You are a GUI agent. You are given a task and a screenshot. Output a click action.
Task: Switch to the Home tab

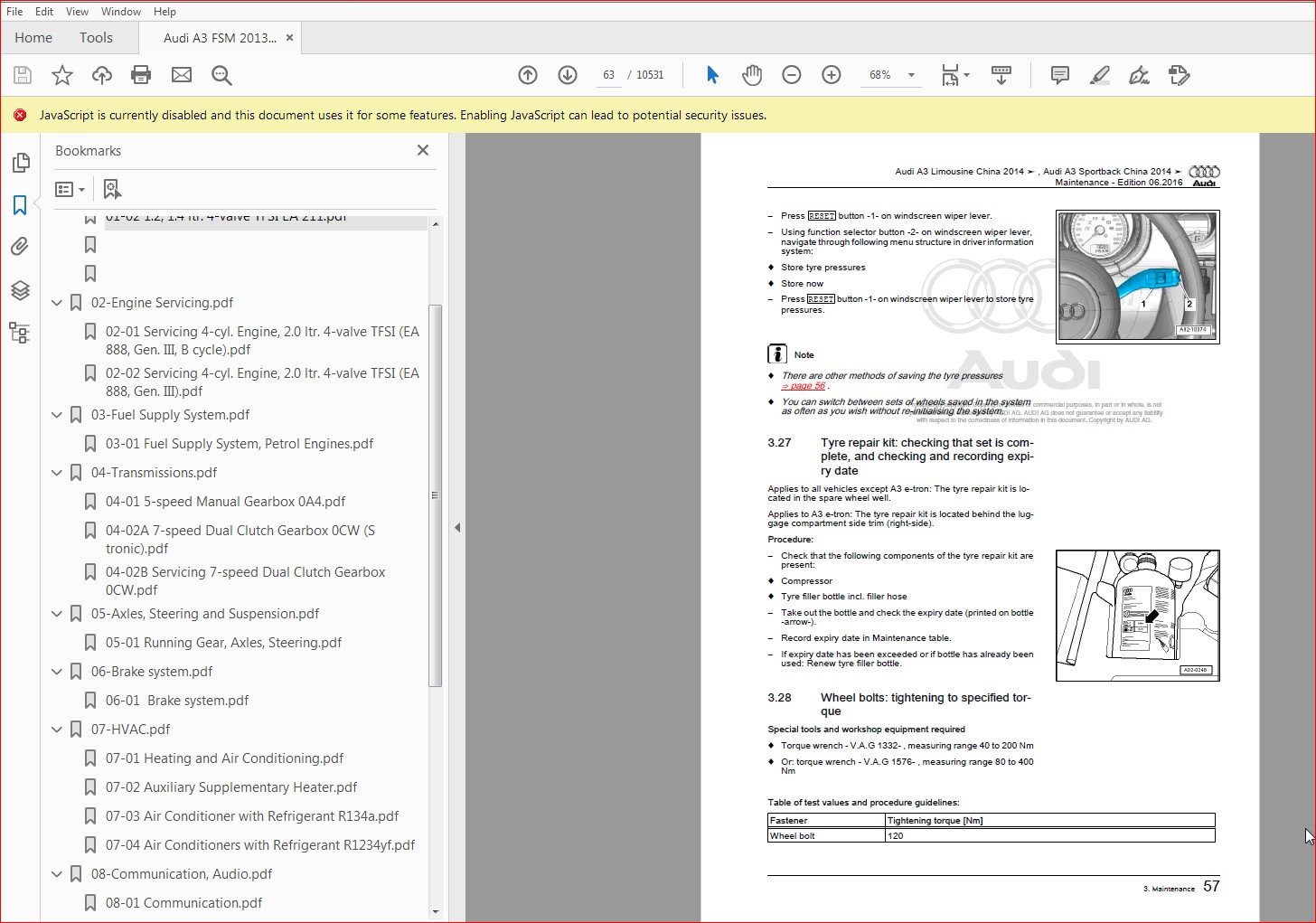pyautogui.click(x=33, y=38)
